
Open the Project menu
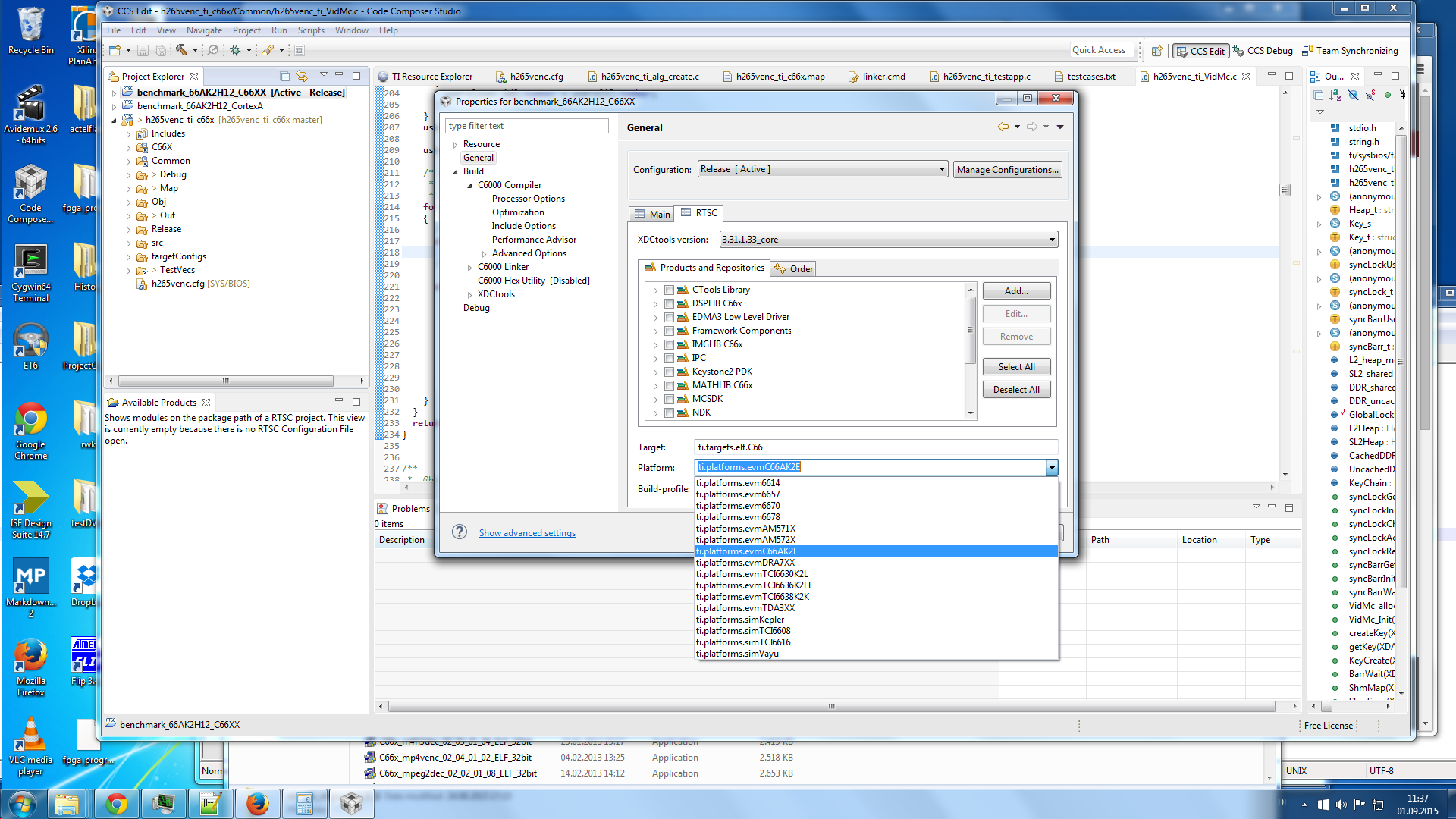[x=246, y=30]
